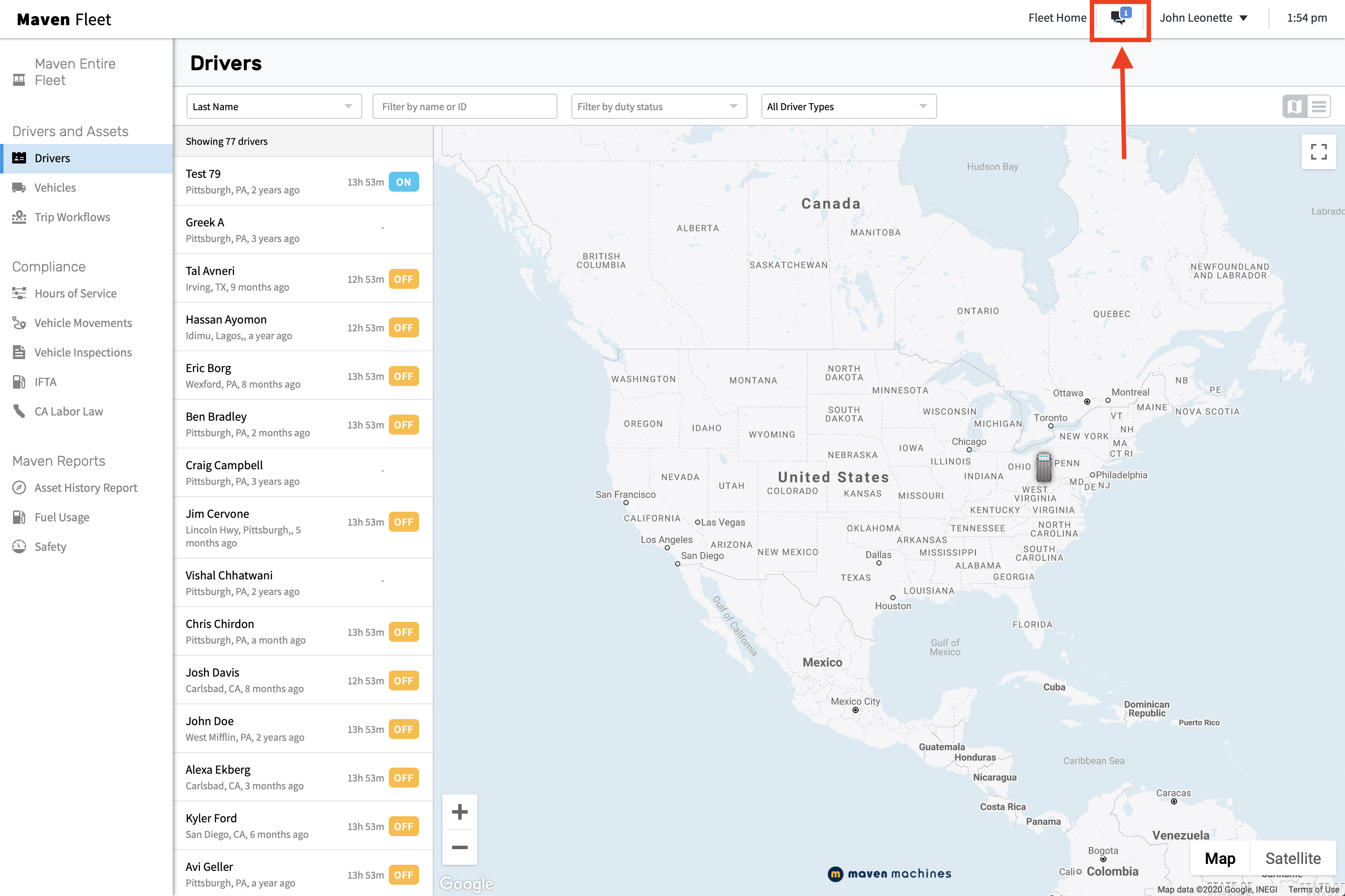This screenshot has width=1345, height=896.
Task: Expand the Last Name sort dropdown
Action: 274,106
